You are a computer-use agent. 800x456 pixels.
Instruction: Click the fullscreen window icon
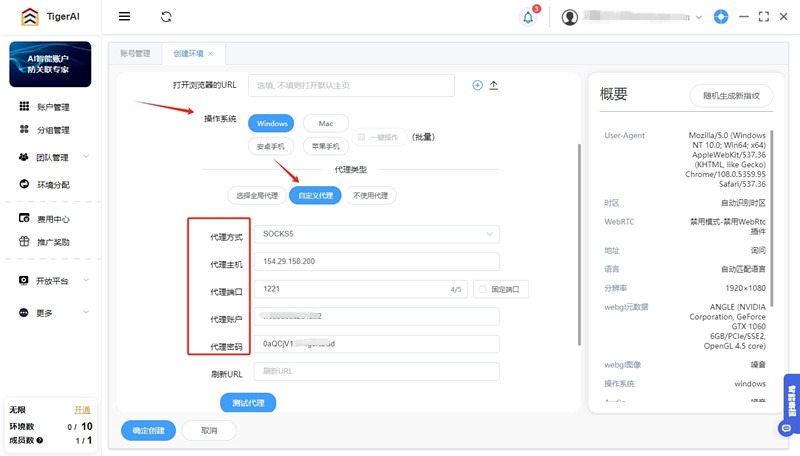tap(764, 17)
